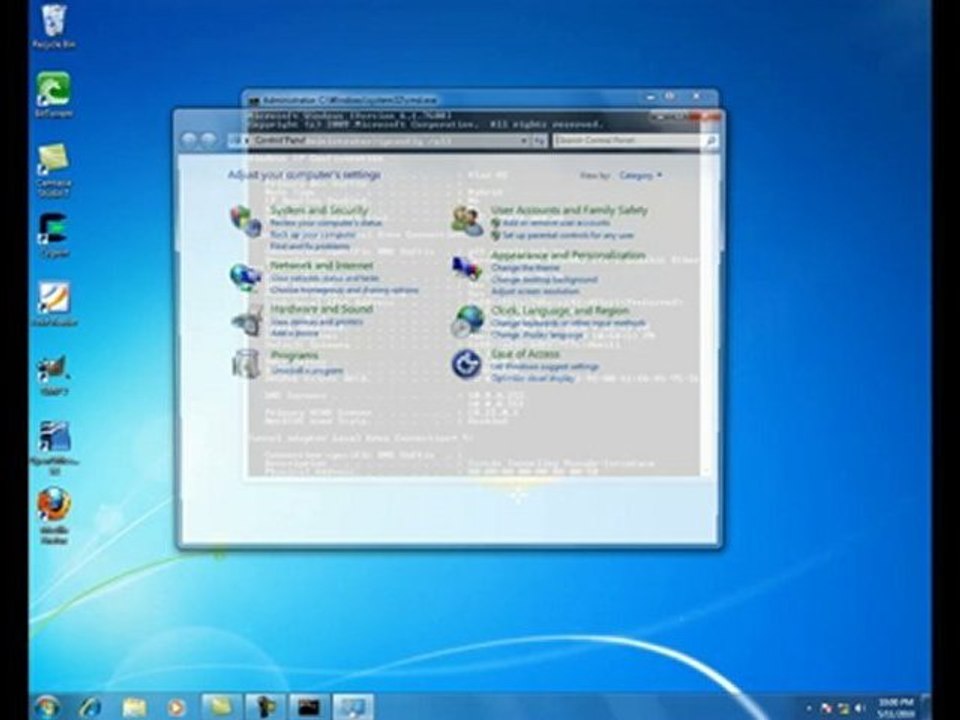The height and width of the screenshot is (720, 960).
Task: Switch to Command Prompt taskbar button
Action: (309, 708)
